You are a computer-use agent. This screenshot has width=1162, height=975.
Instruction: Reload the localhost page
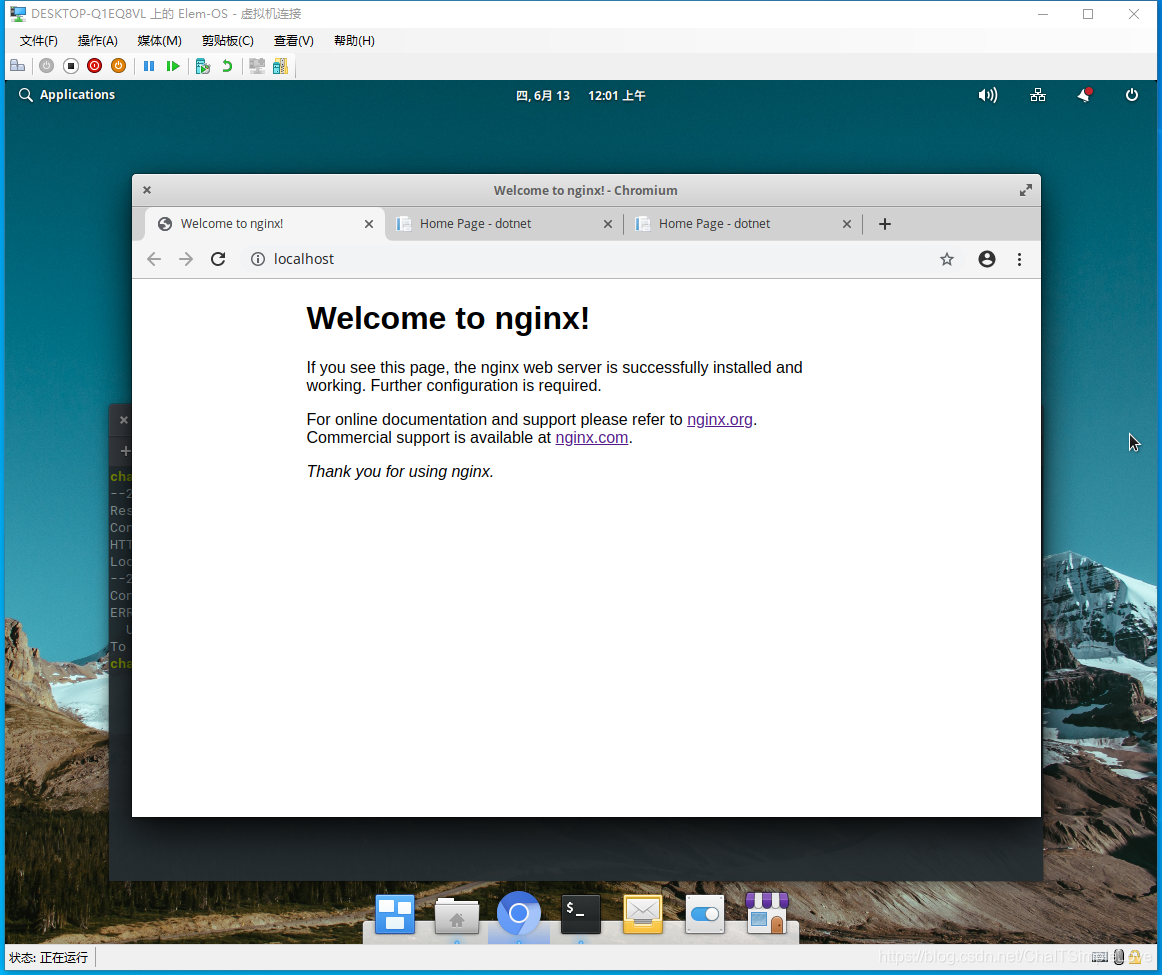pos(218,259)
